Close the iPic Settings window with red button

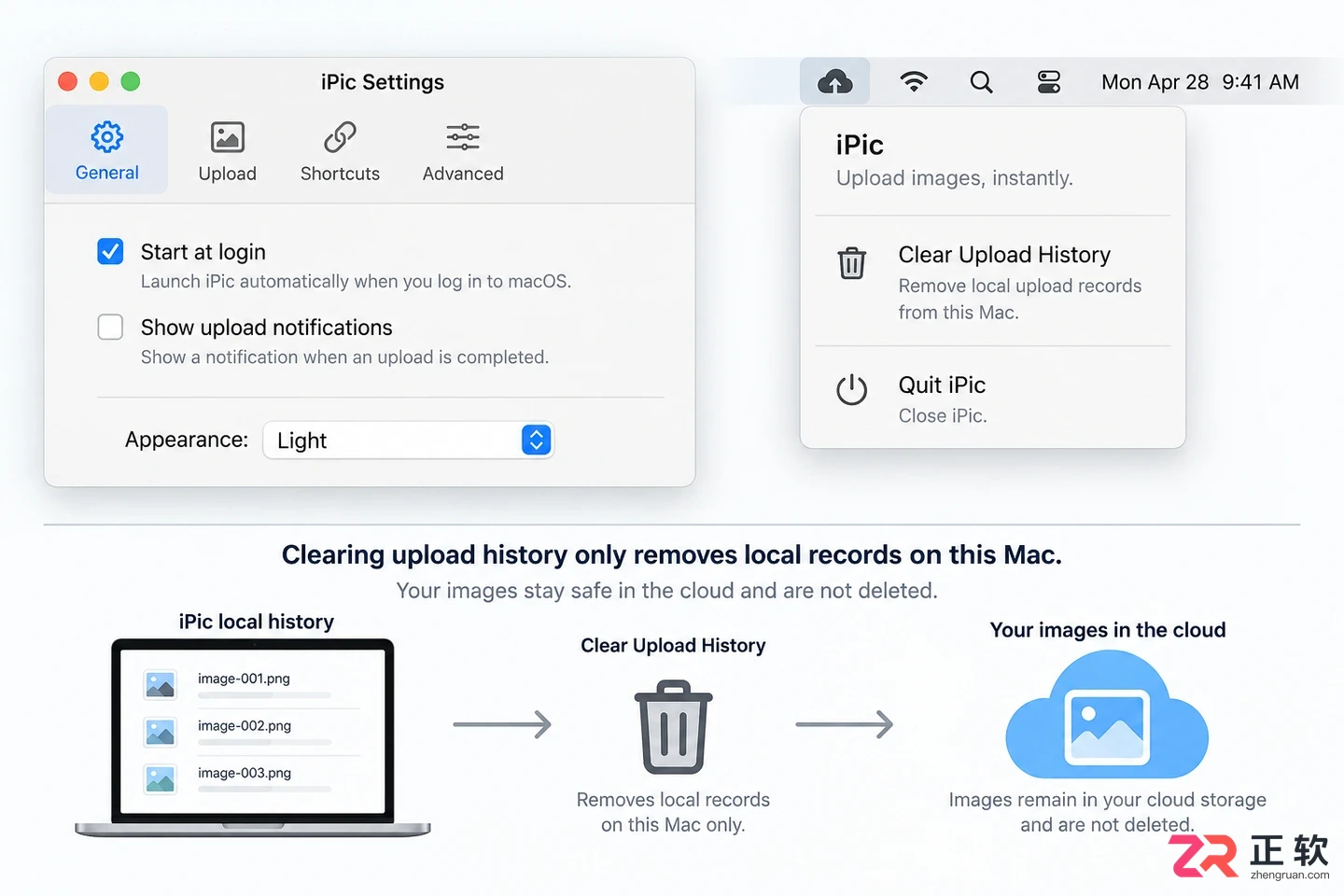tap(67, 81)
